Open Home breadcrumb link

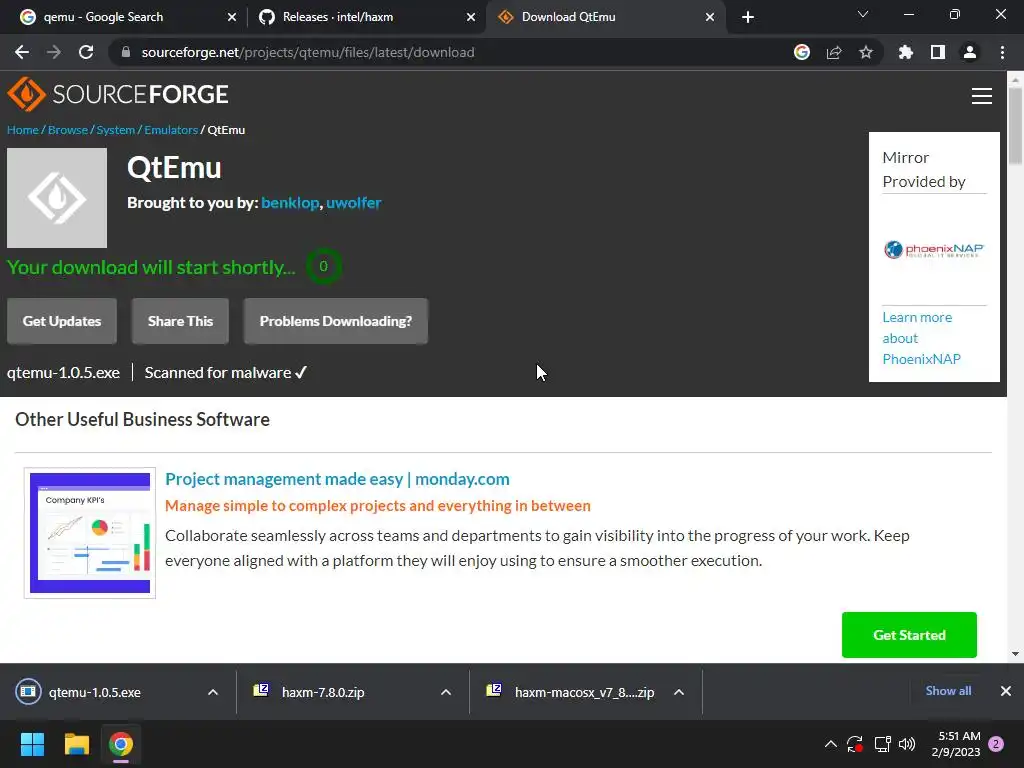coord(23,130)
